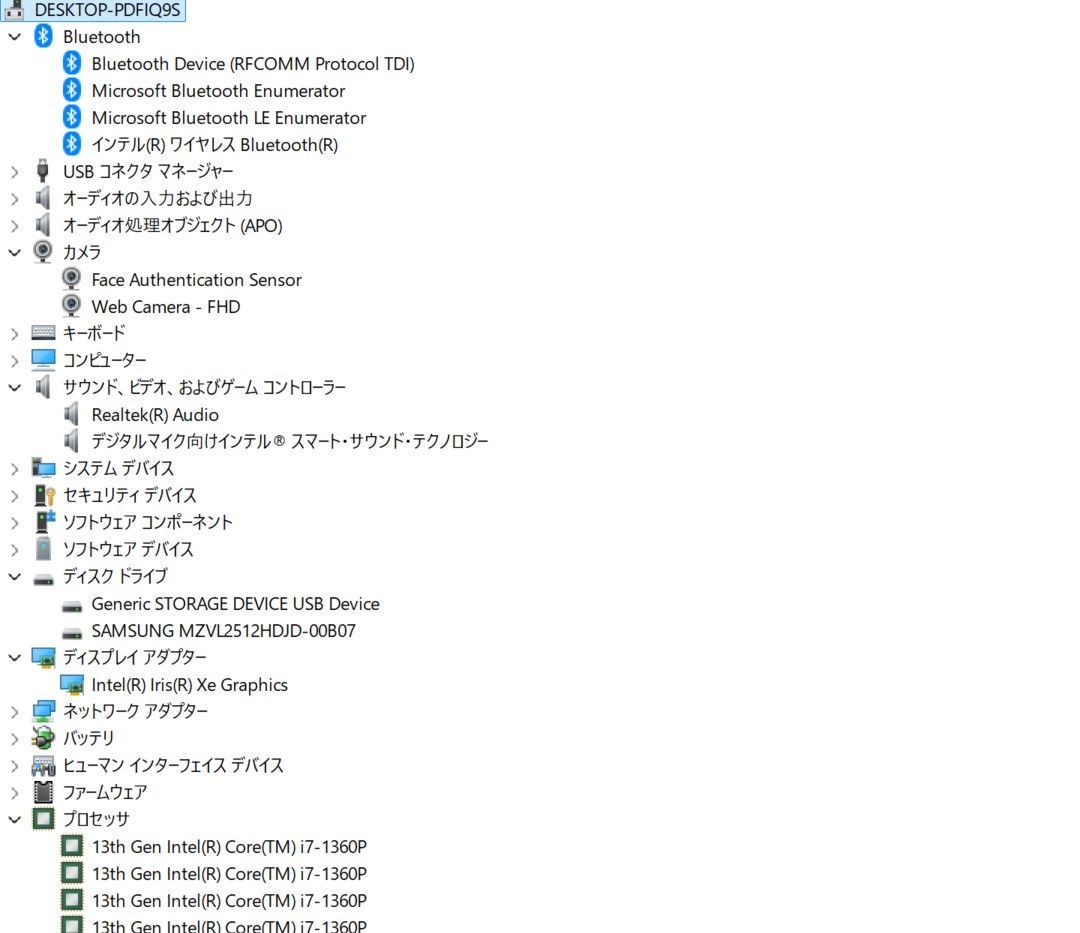Expand the ネットワーク アダプター category

click(14, 711)
